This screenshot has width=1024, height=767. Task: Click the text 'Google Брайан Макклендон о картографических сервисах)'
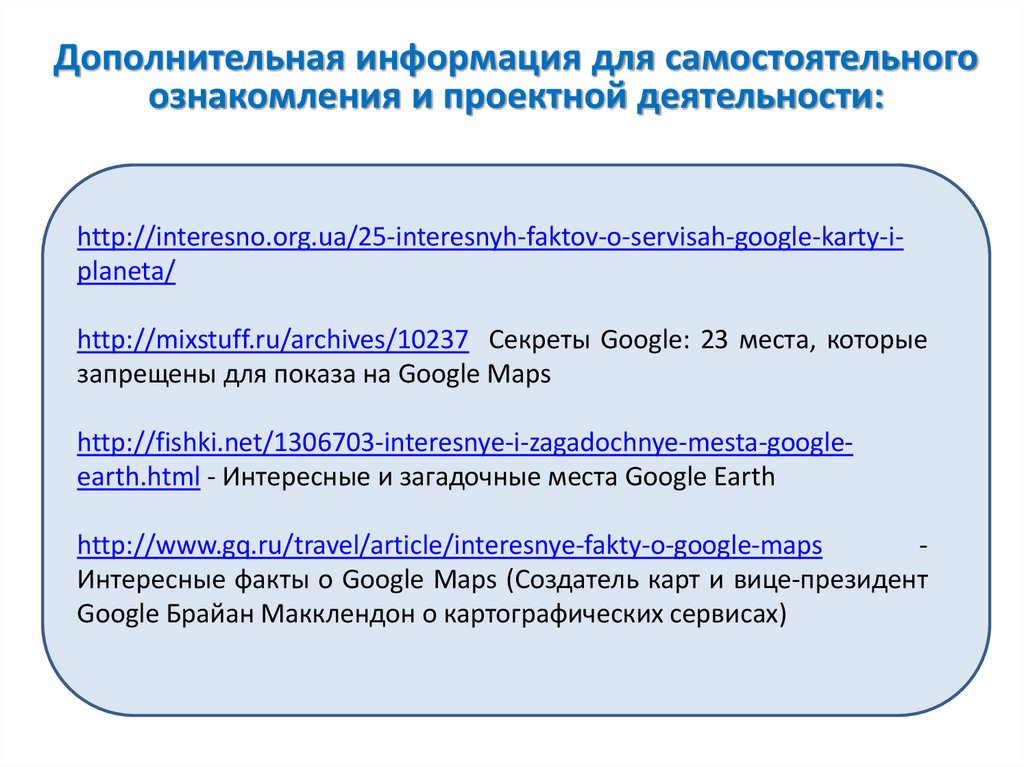click(x=432, y=614)
